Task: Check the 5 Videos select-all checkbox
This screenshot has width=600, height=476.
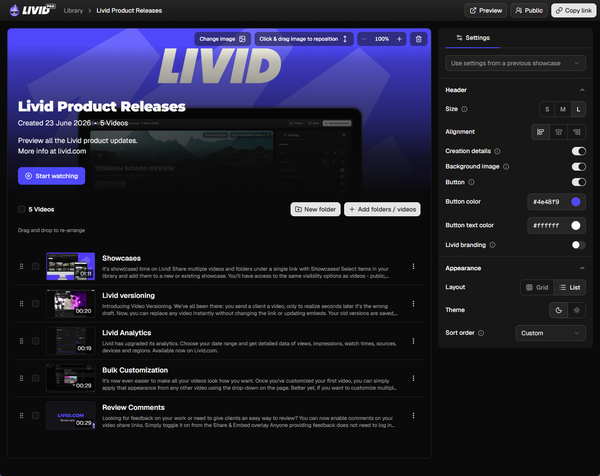Action: [x=21, y=209]
